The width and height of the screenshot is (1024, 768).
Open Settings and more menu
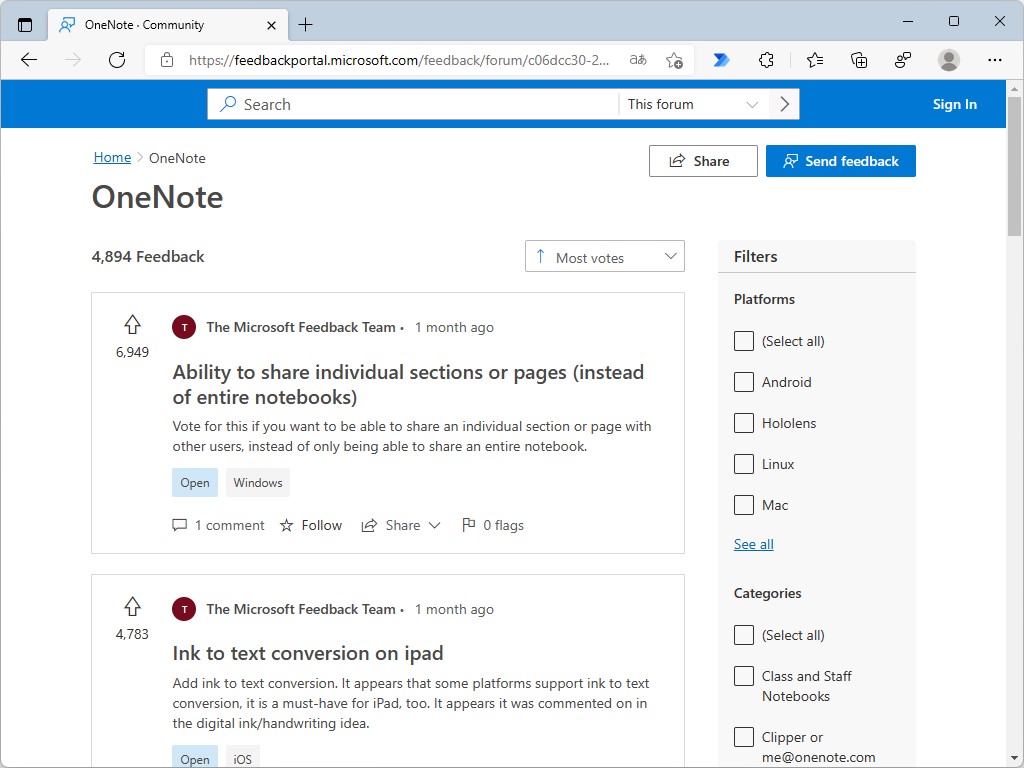point(995,60)
